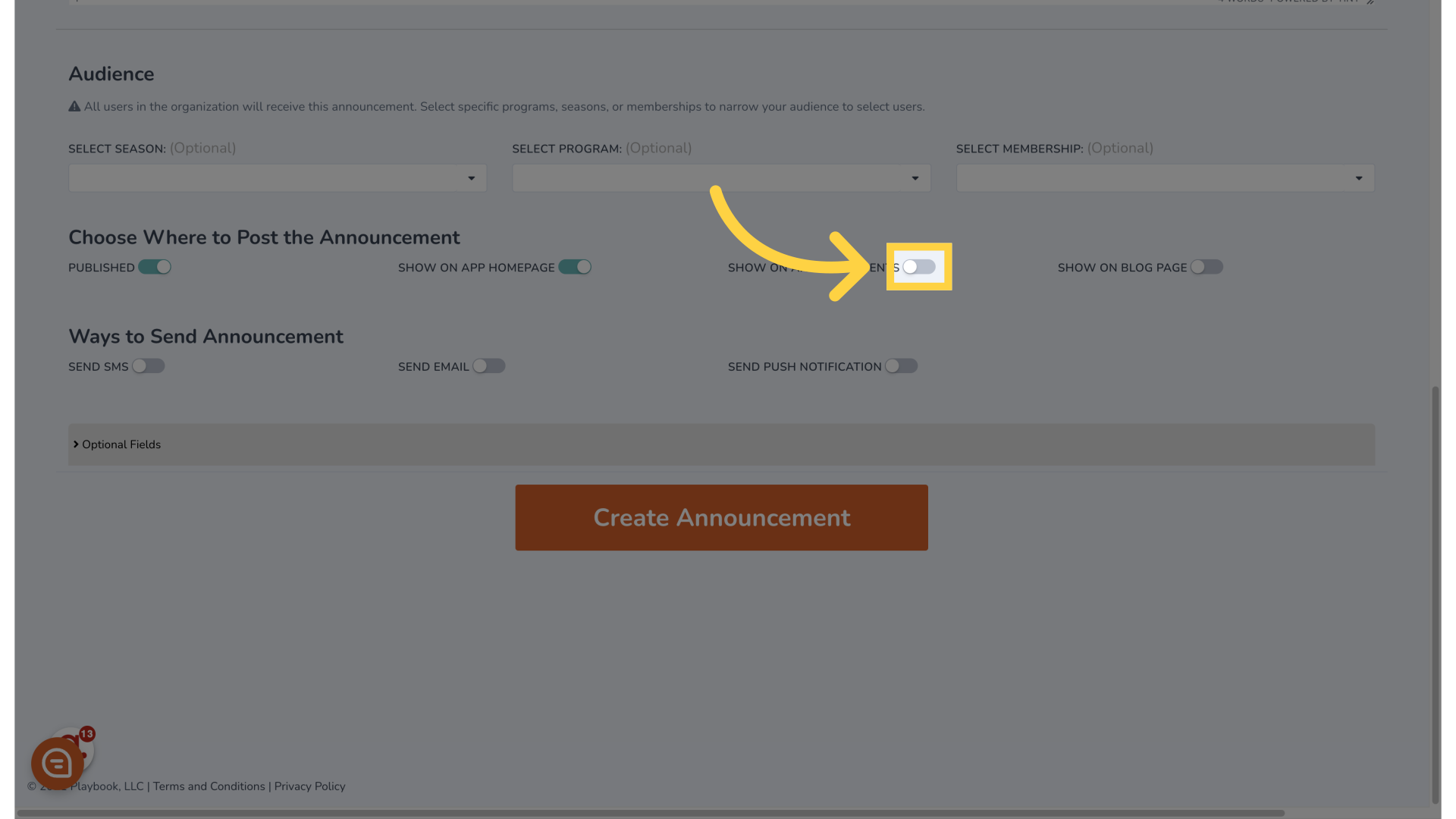1456x819 pixels.
Task: Click the horizontal scrollbar at bottom
Action: (651, 813)
